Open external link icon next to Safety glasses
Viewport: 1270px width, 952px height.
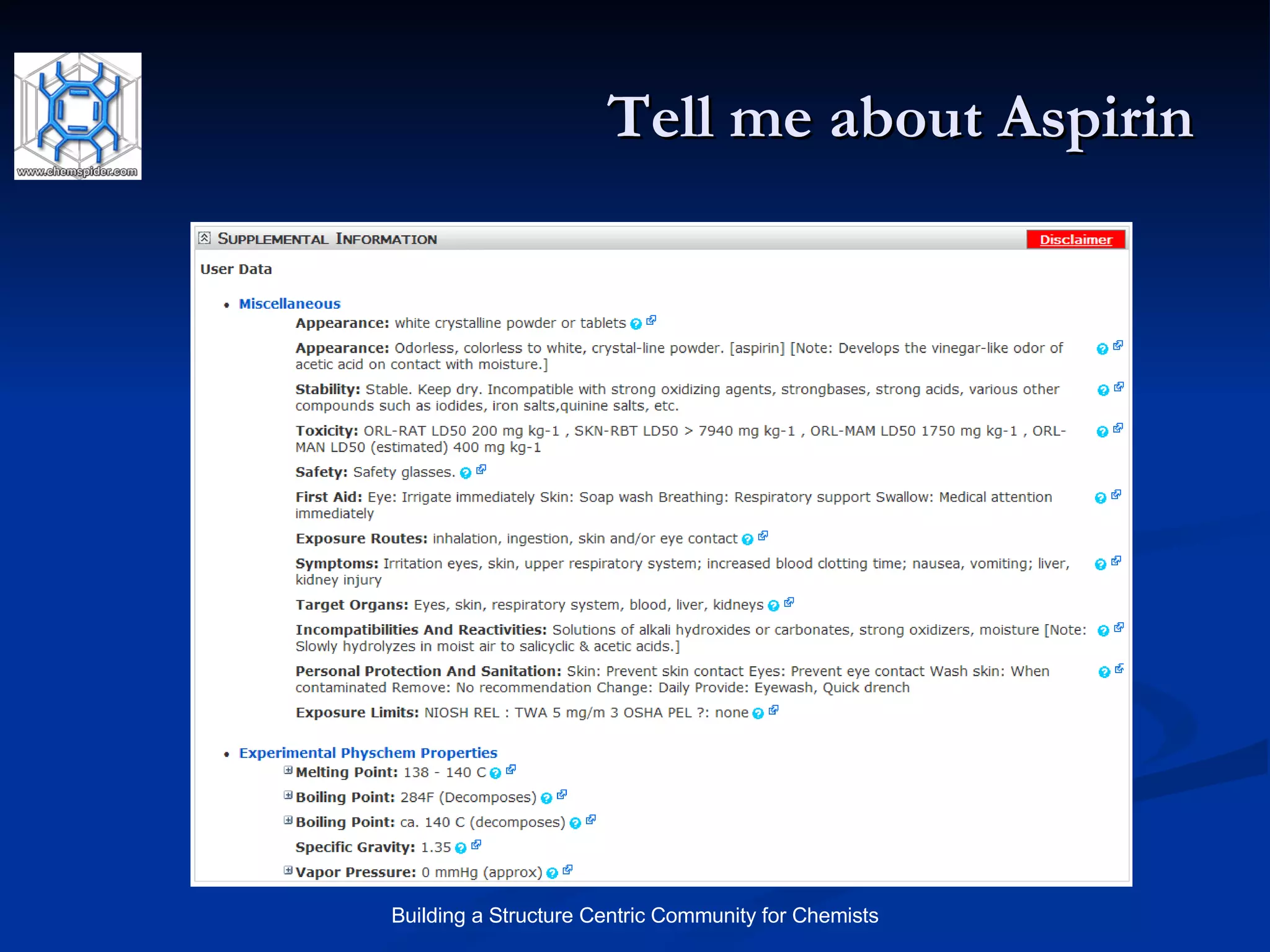[481, 470]
